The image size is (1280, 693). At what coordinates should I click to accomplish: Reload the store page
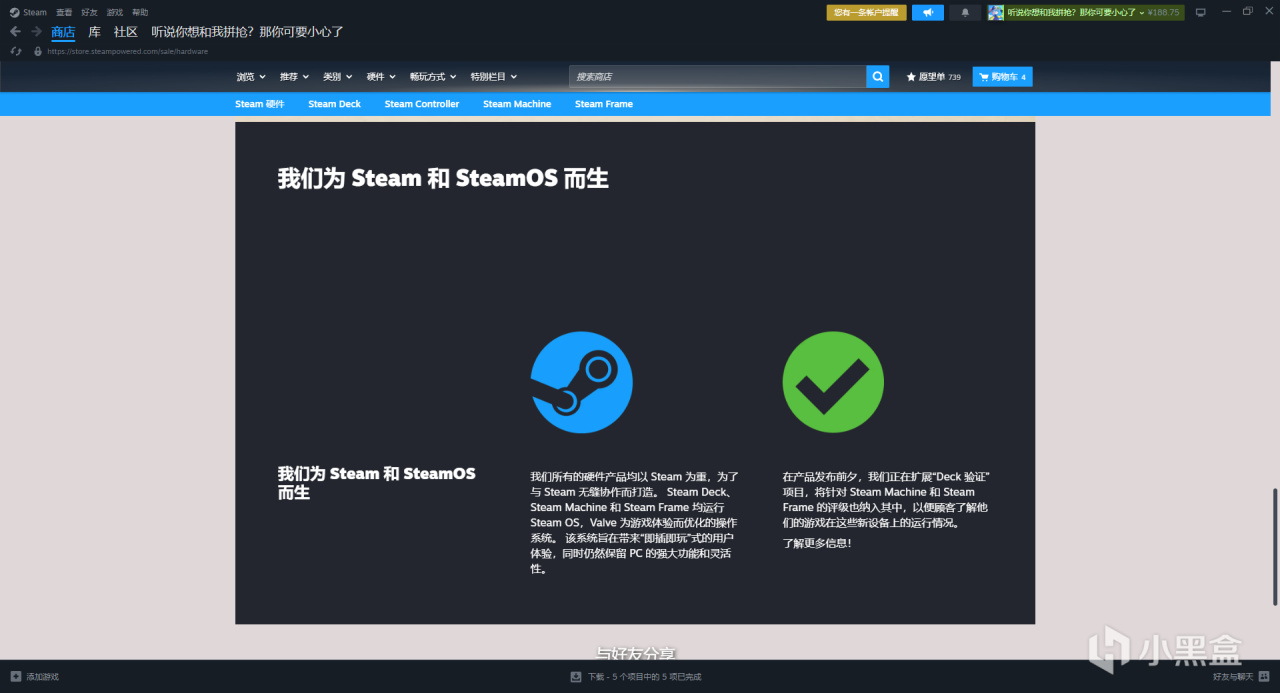pos(16,50)
